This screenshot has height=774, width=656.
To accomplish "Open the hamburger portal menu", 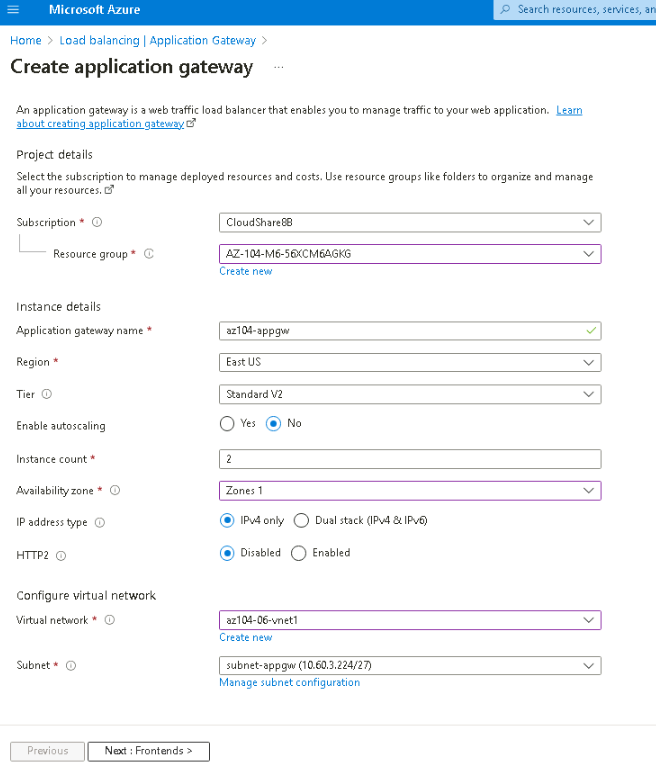I will click(13, 9).
